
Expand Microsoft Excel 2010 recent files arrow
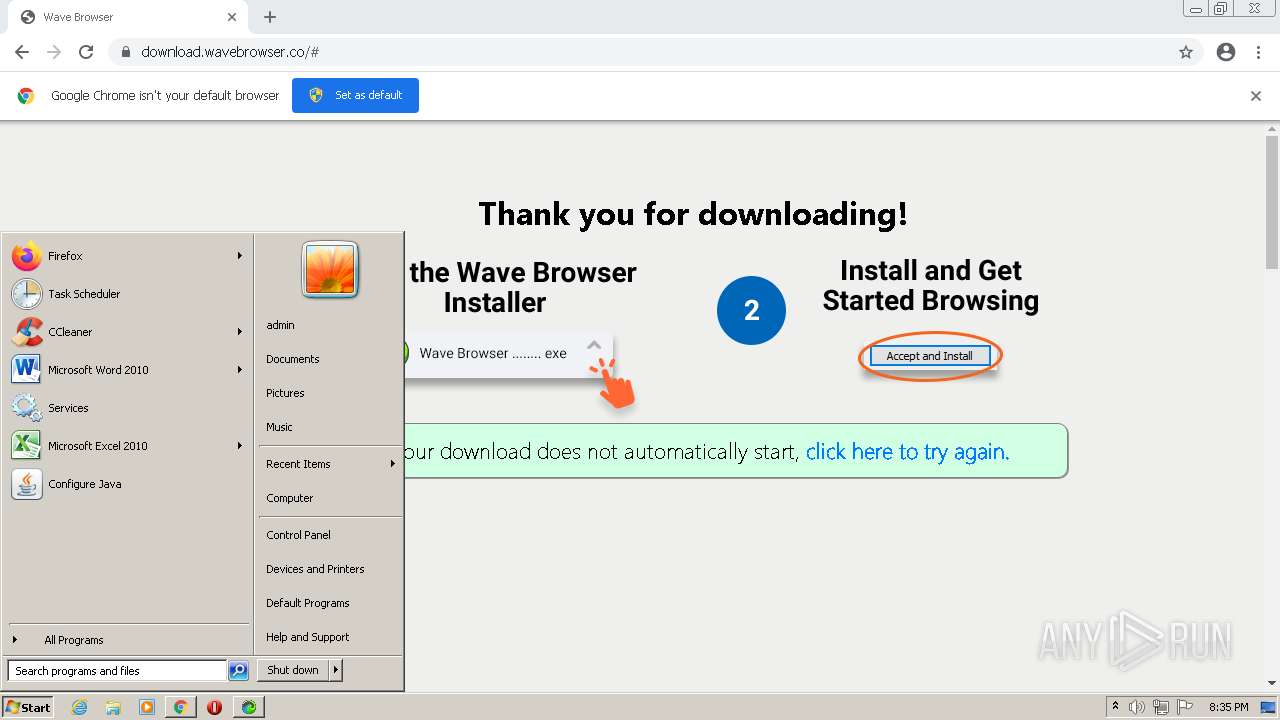240,446
